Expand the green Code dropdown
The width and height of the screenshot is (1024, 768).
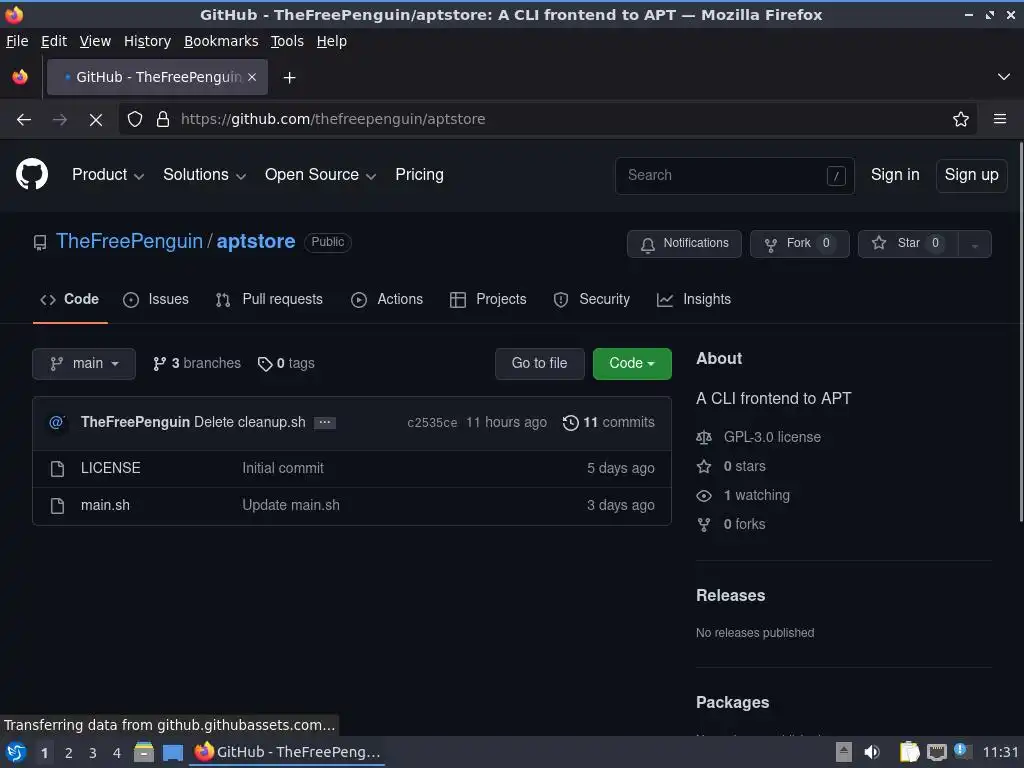(x=632, y=364)
